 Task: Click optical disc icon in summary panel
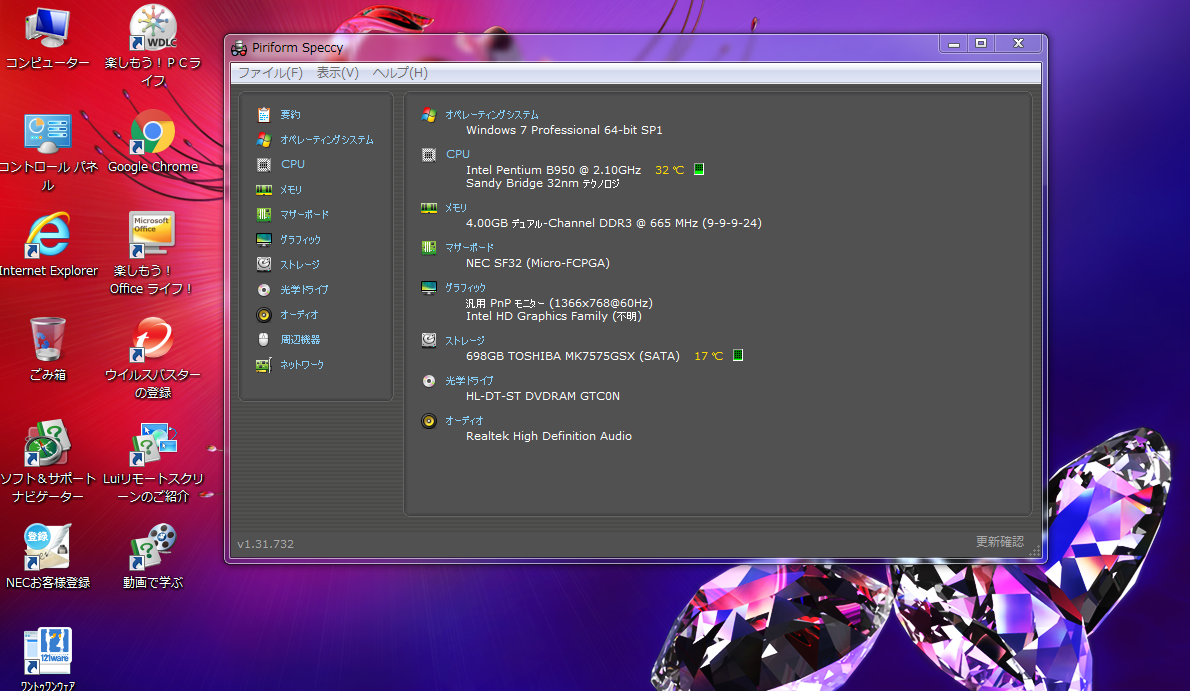click(x=429, y=381)
